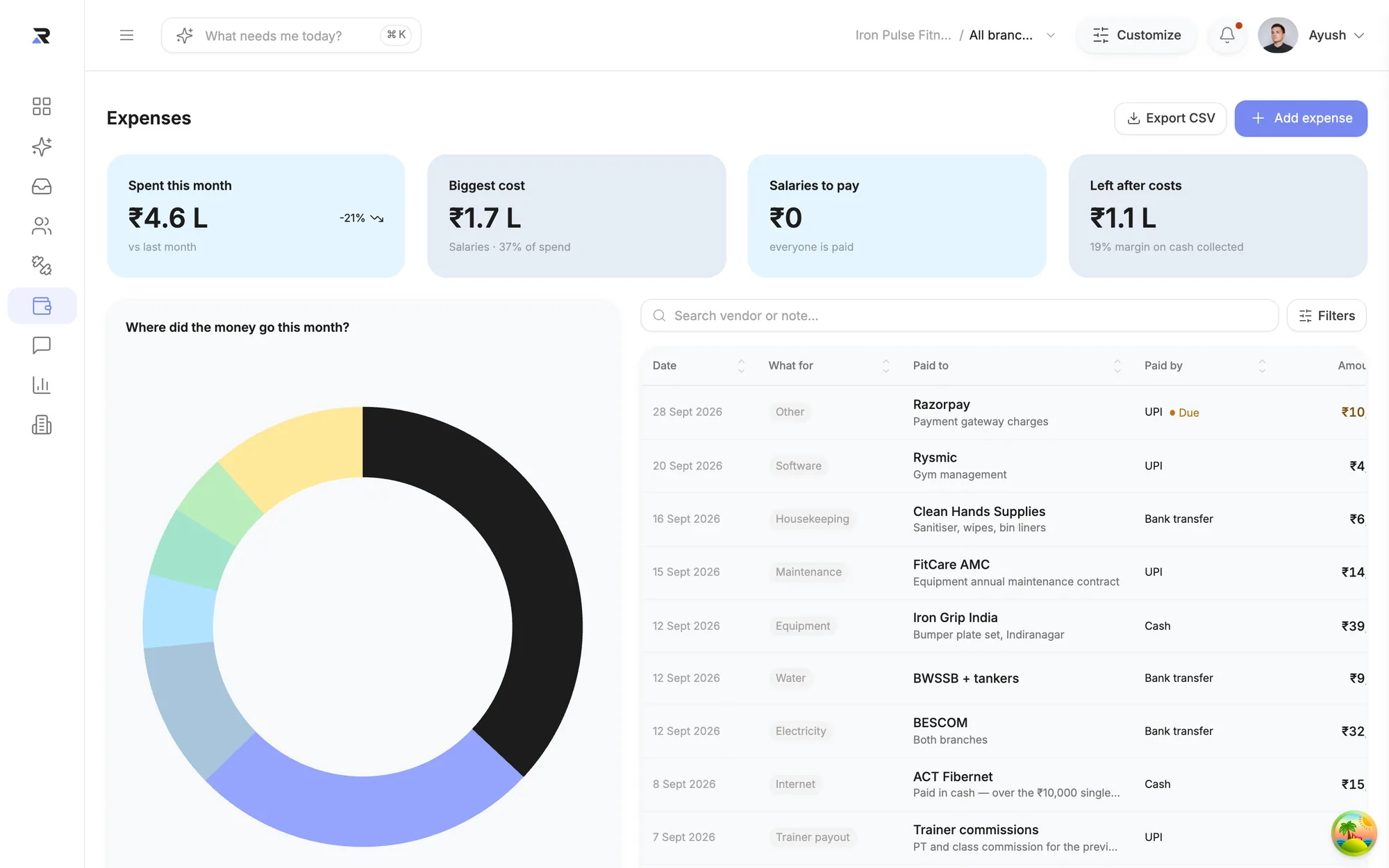Image resolution: width=1389 pixels, height=868 pixels.
Task: Click the Trainer payout category tag
Action: (812, 837)
